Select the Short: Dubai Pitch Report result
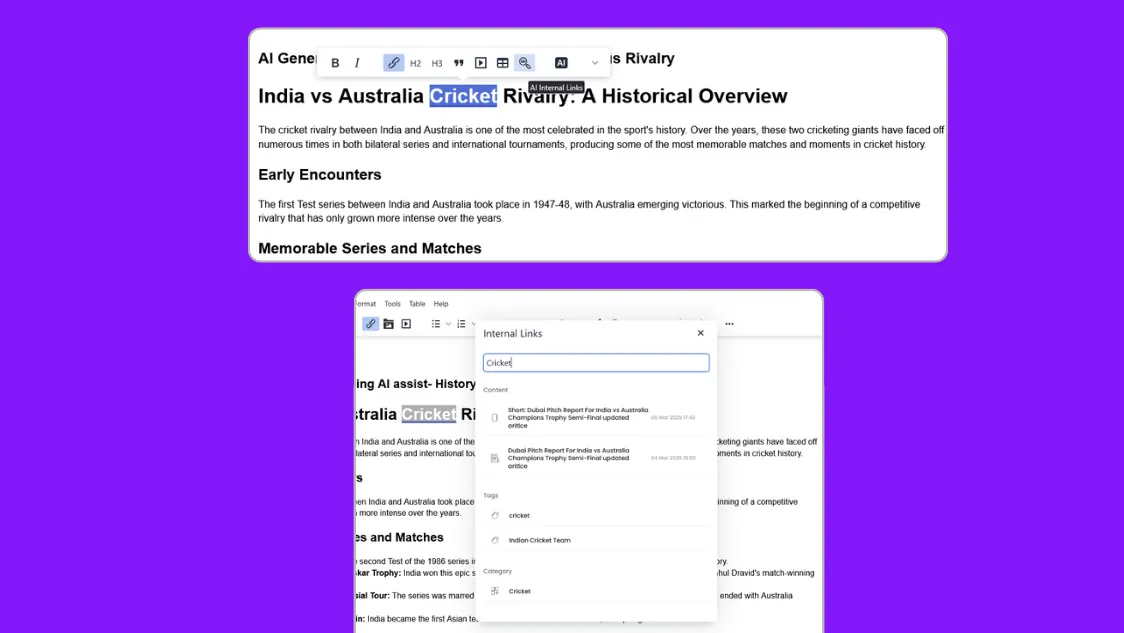The image size is (1124, 633). pyautogui.click(x=596, y=417)
